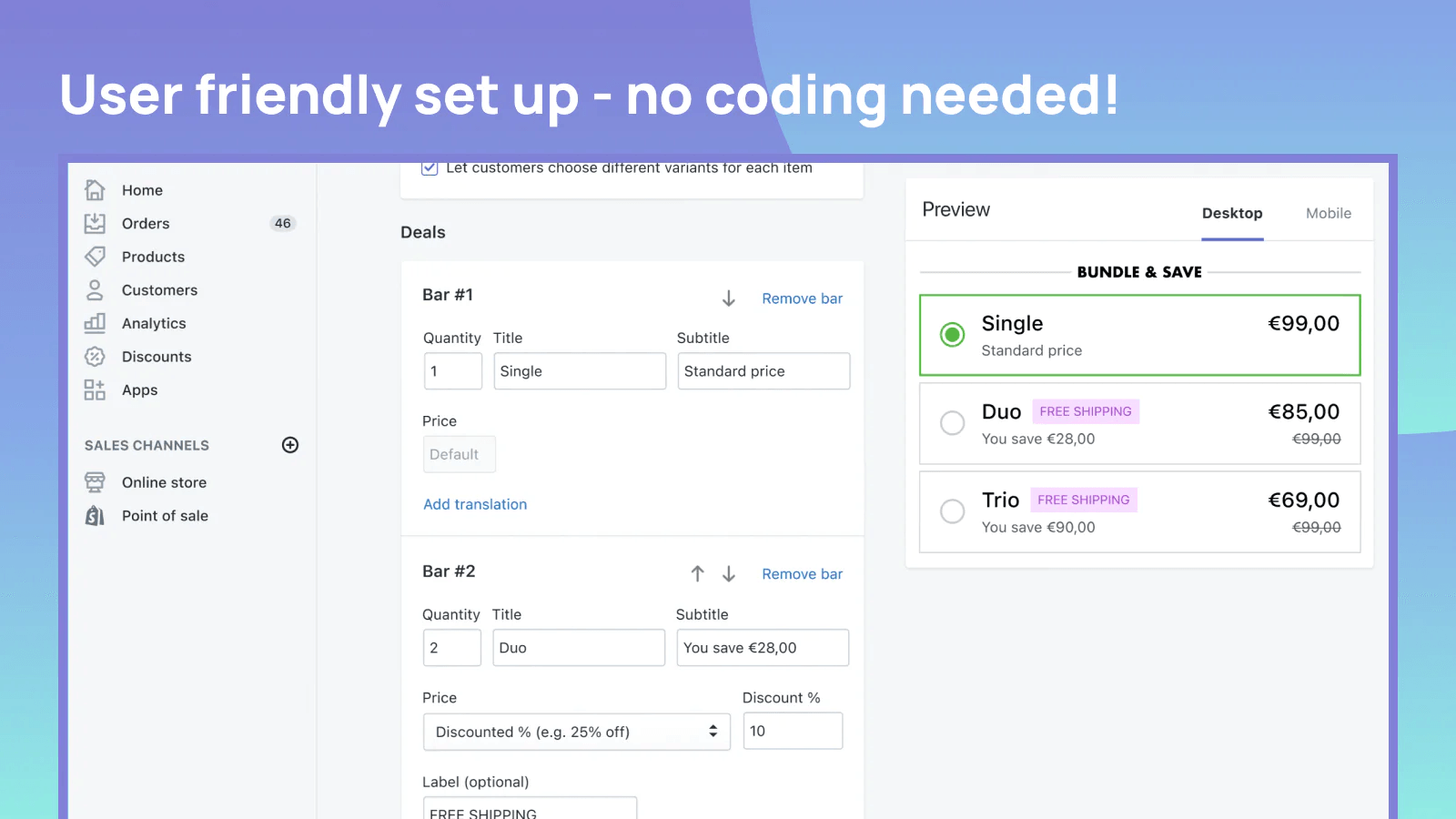Image resolution: width=1456 pixels, height=819 pixels.
Task: Switch preview to Mobile view
Action: (x=1328, y=213)
